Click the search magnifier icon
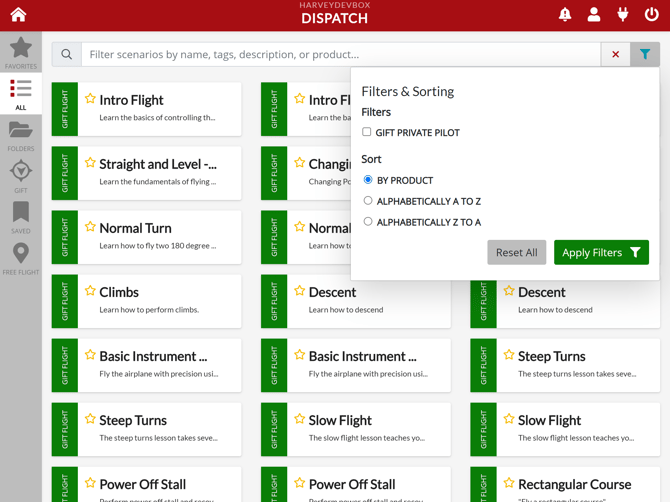 point(67,54)
